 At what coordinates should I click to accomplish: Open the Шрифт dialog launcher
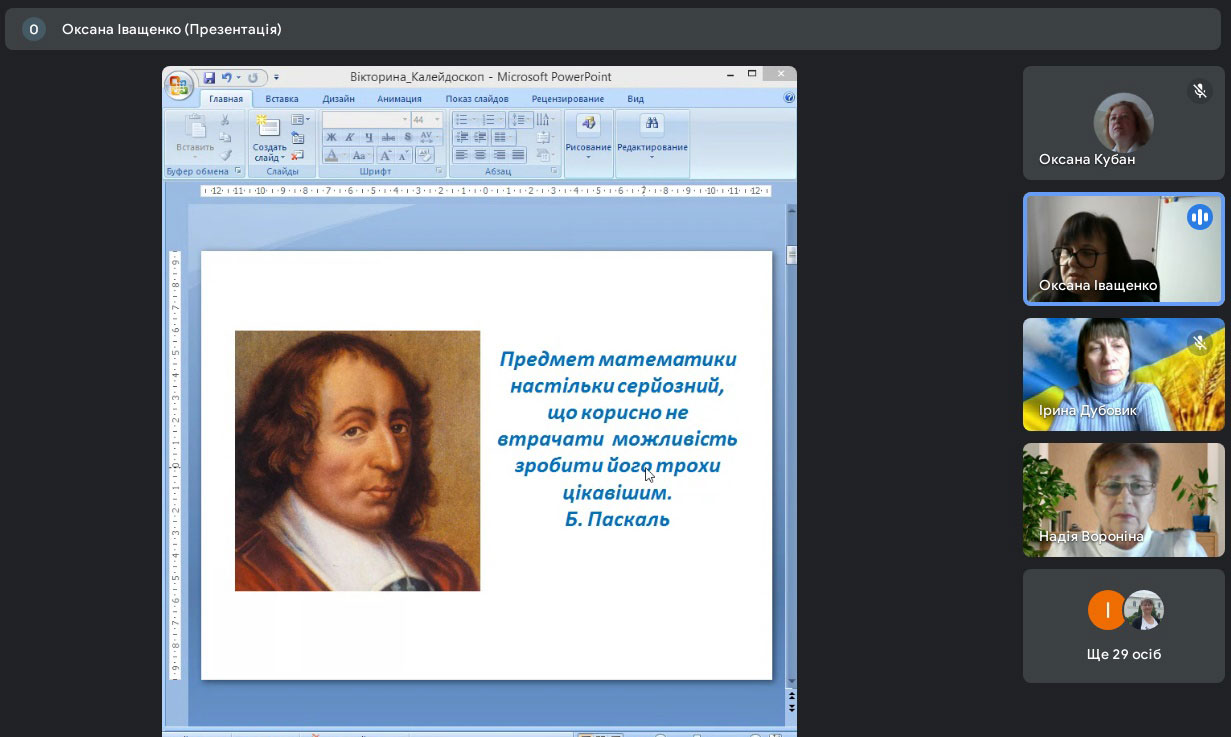point(439,171)
